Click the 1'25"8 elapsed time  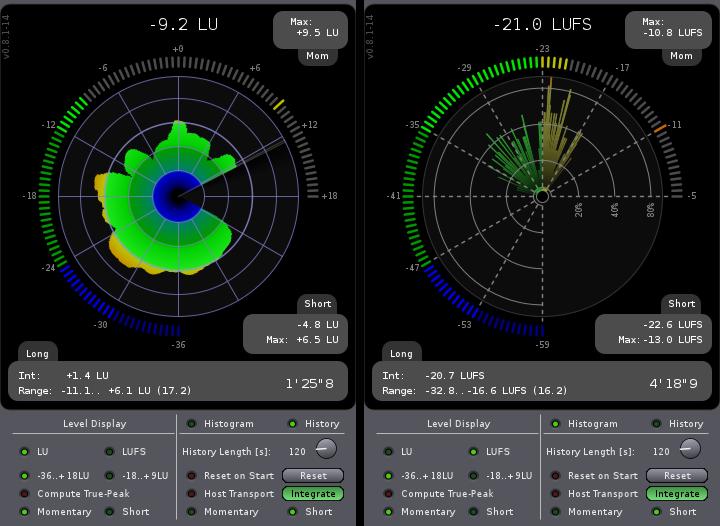click(x=309, y=384)
